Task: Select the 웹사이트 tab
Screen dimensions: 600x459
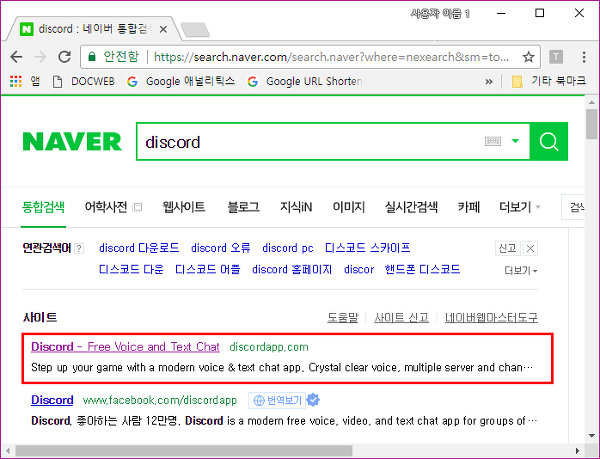Action: pyautogui.click(x=184, y=207)
